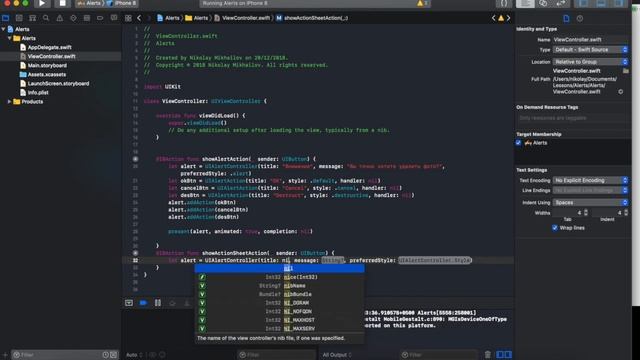Uncheck Alerts target membership

[518, 143]
